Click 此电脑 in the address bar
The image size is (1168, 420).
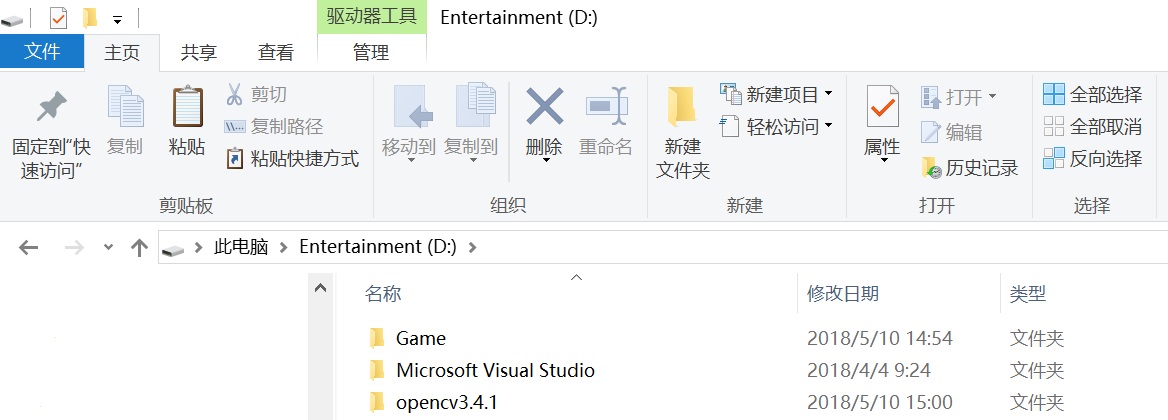point(241,247)
